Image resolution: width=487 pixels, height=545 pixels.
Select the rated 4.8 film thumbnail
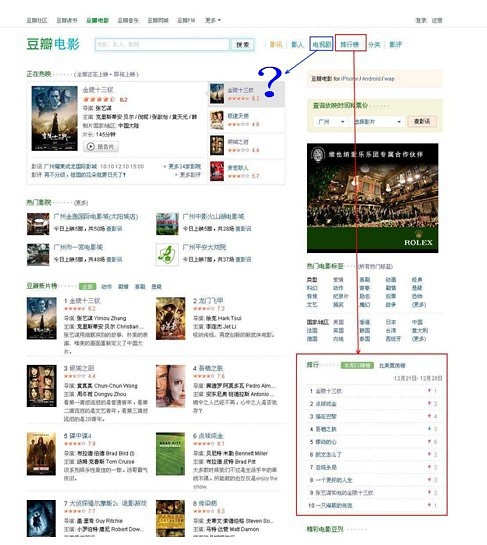pyautogui.click(x=217, y=120)
